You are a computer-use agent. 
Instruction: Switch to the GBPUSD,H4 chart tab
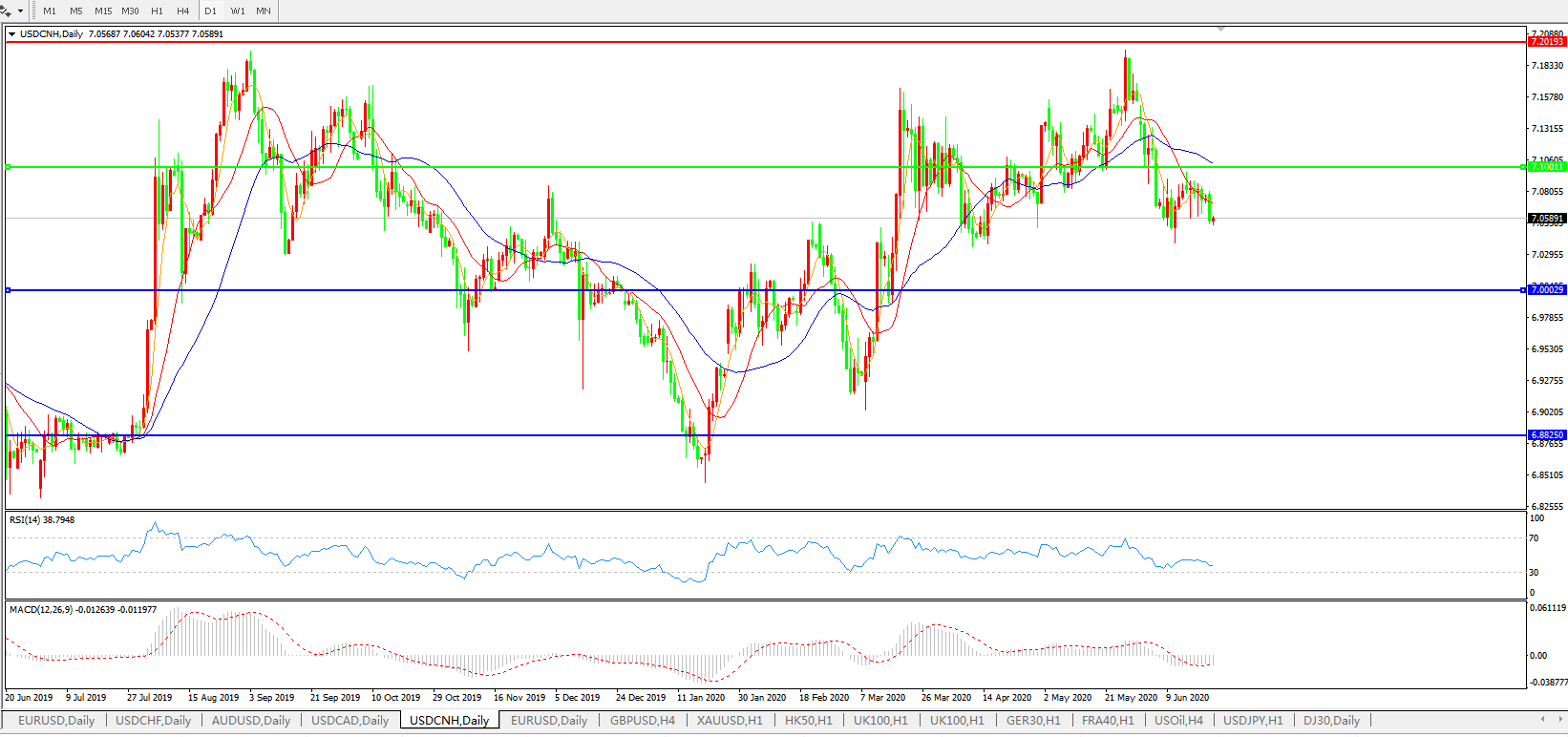pos(643,721)
